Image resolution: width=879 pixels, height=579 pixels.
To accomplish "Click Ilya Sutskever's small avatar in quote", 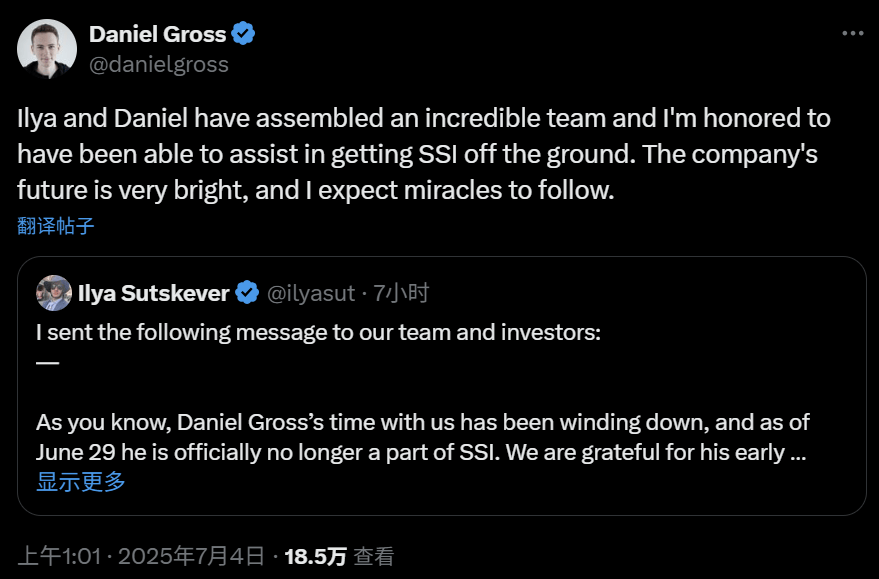I will tap(54, 293).
